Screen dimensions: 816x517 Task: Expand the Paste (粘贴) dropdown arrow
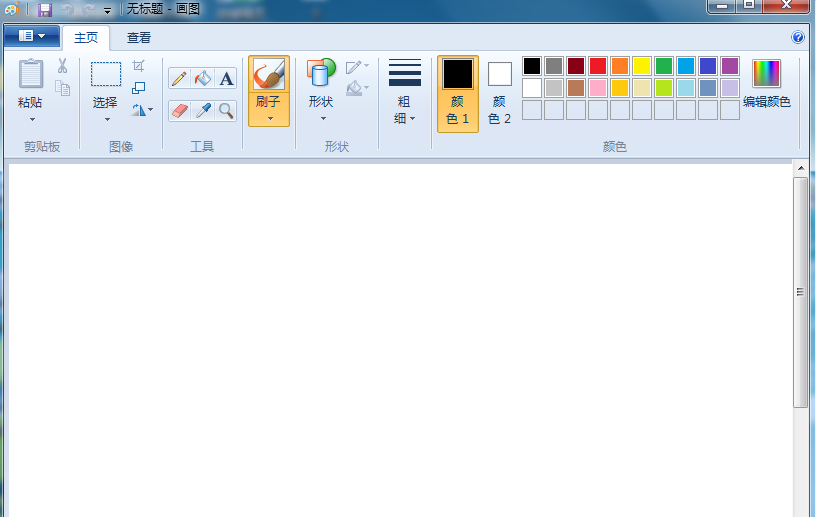(x=32, y=120)
